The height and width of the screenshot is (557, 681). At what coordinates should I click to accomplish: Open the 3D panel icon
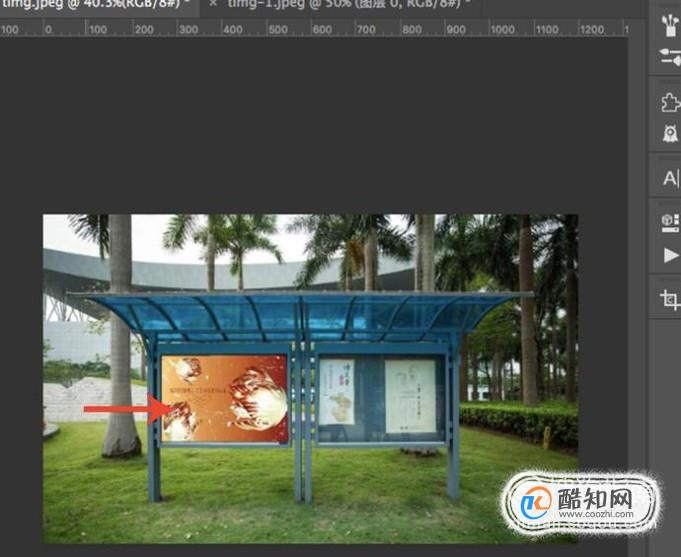(x=670, y=223)
